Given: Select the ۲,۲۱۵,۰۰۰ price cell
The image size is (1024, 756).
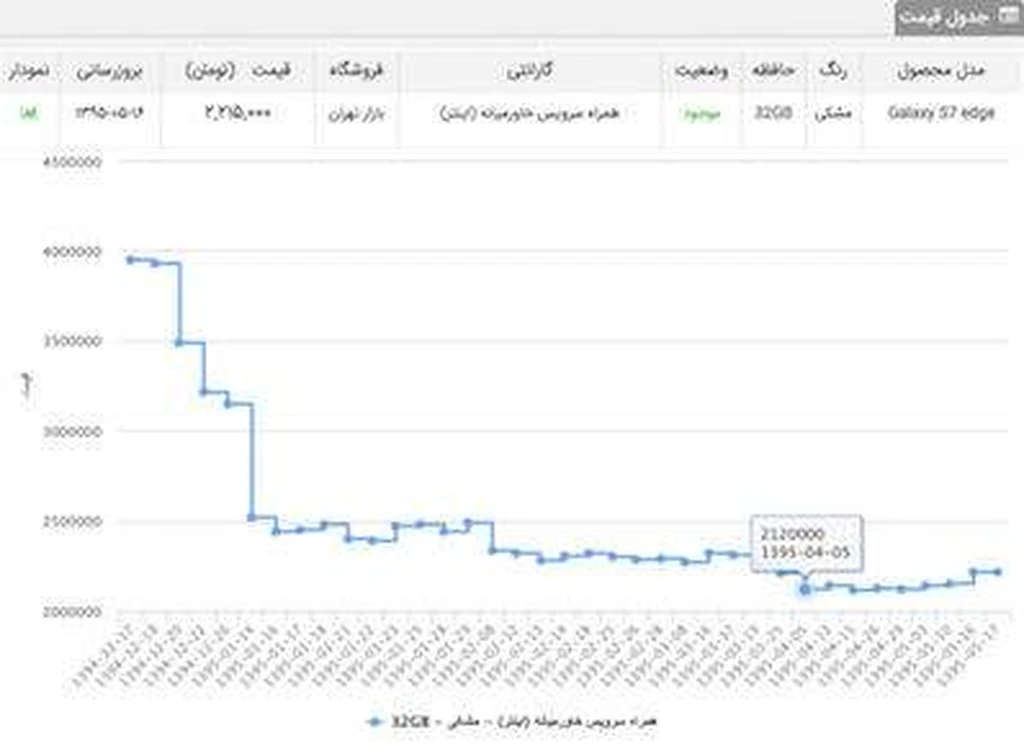Looking at the screenshot, I should (238, 113).
